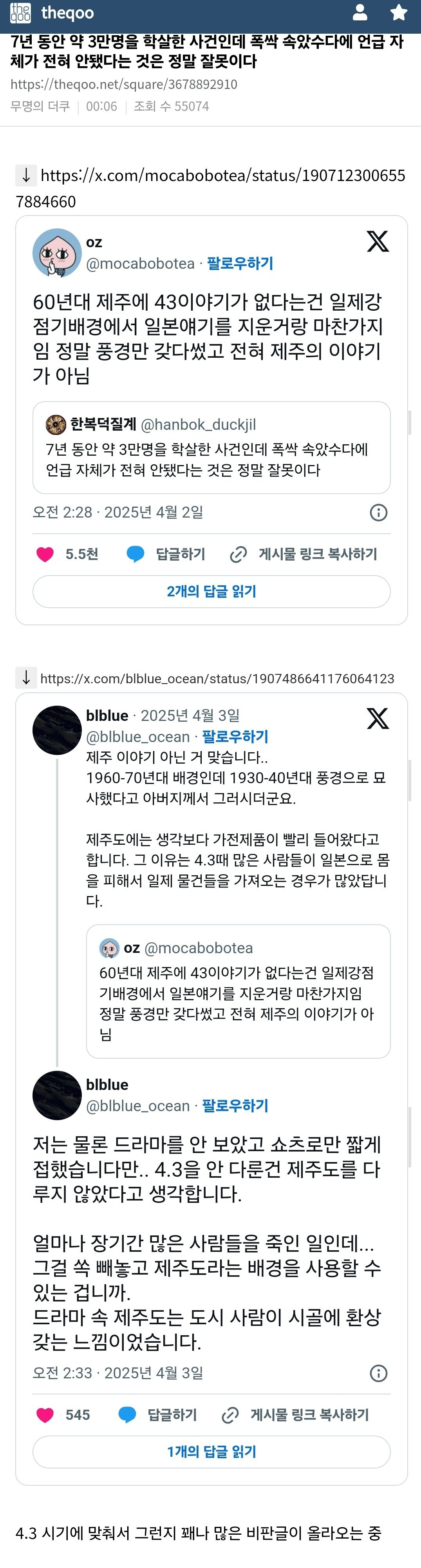Click X logo on blblue's tweet
Screen dimensions: 421x1568
(377, 719)
